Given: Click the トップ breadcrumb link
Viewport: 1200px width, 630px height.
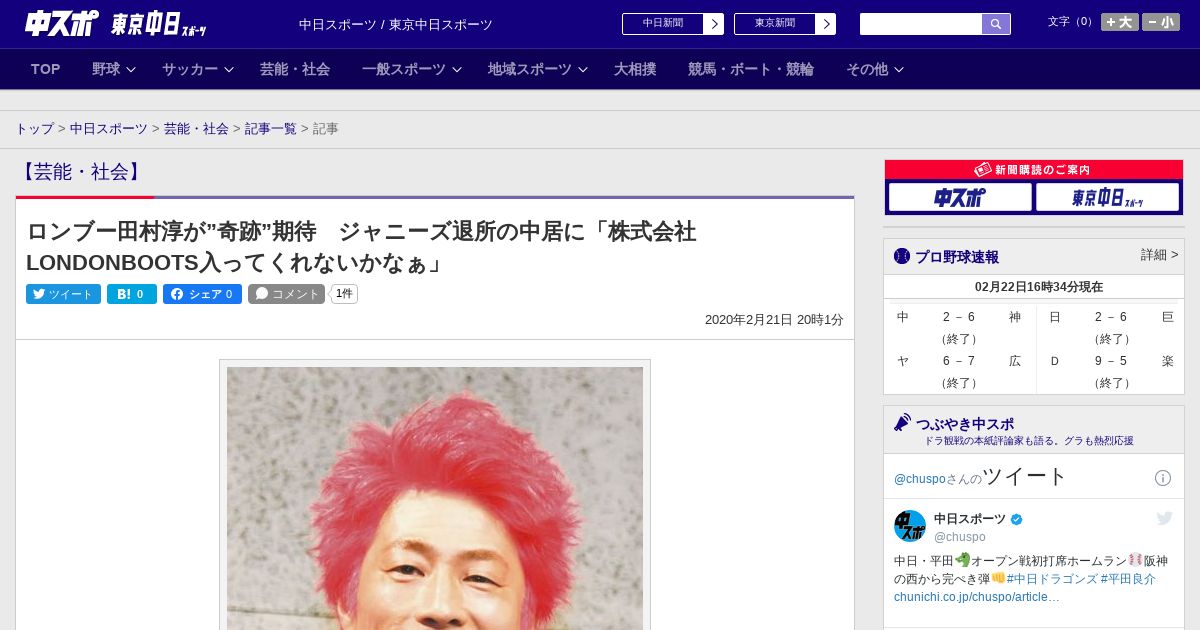Looking at the screenshot, I should (35, 129).
